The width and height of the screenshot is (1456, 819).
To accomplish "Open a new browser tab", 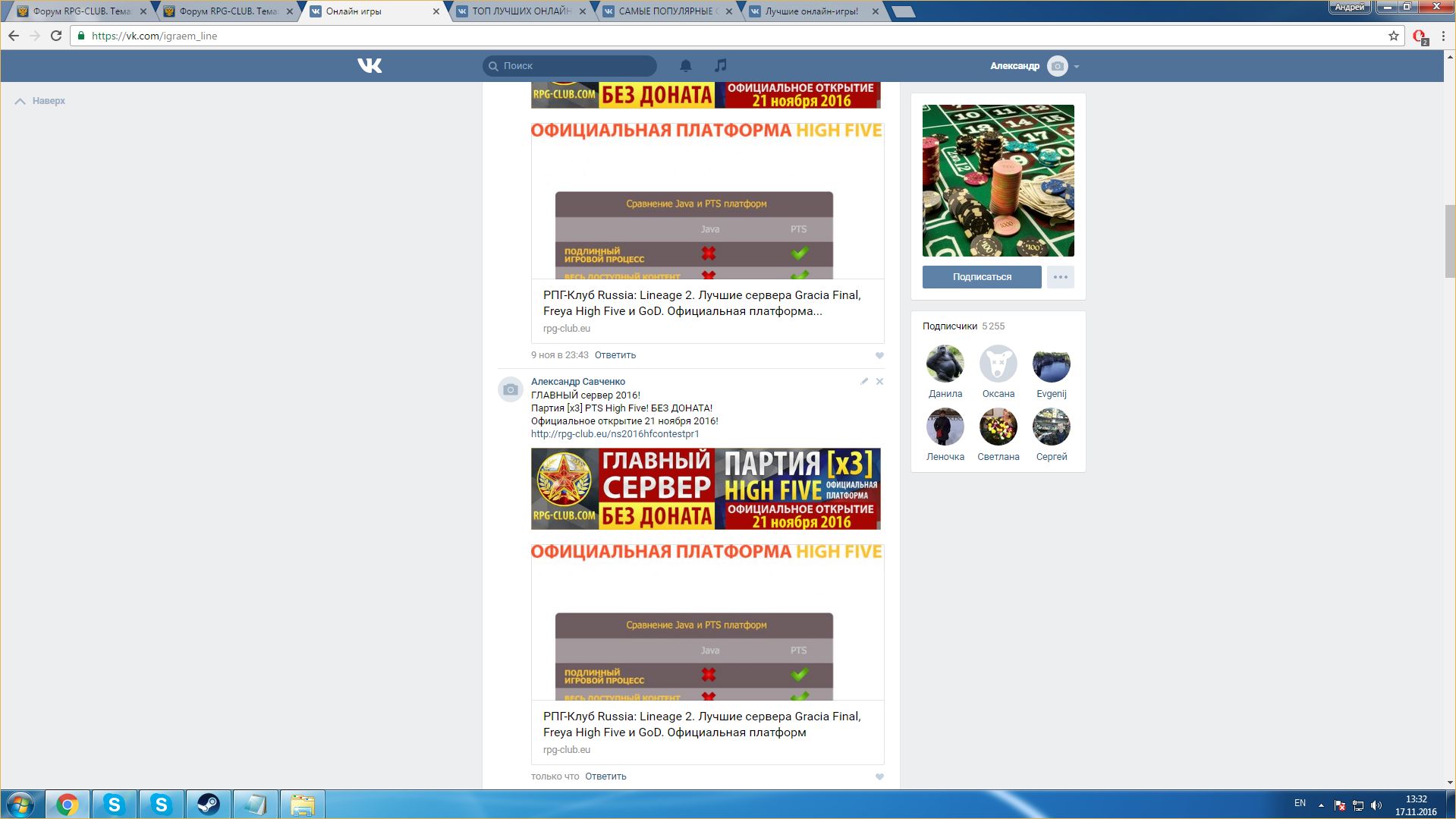I will (x=903, y=11).
